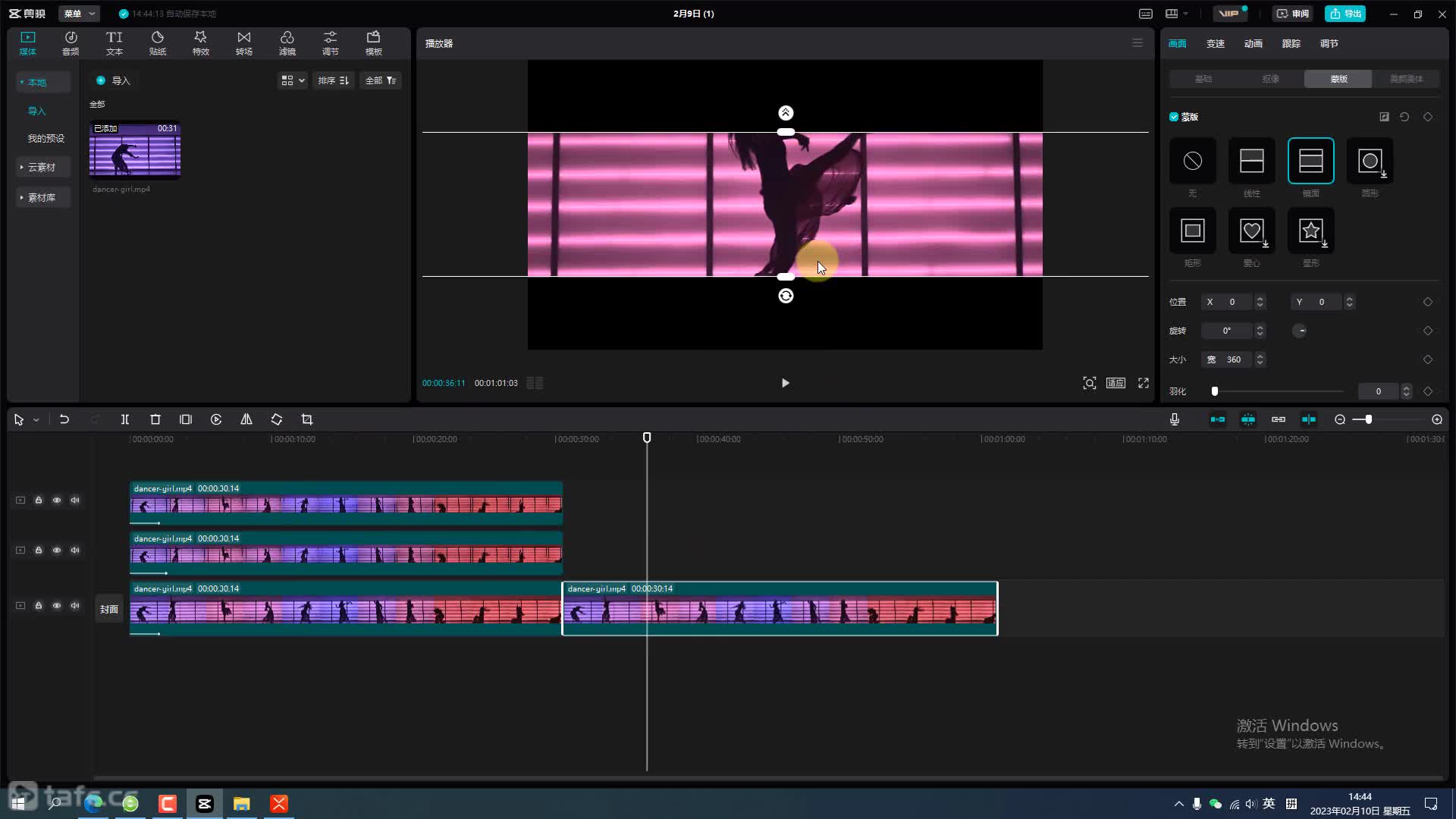This screenshot has height=819, width=1456.
Task: Mute the main 封面 track audio
Action: pos(75,606)
